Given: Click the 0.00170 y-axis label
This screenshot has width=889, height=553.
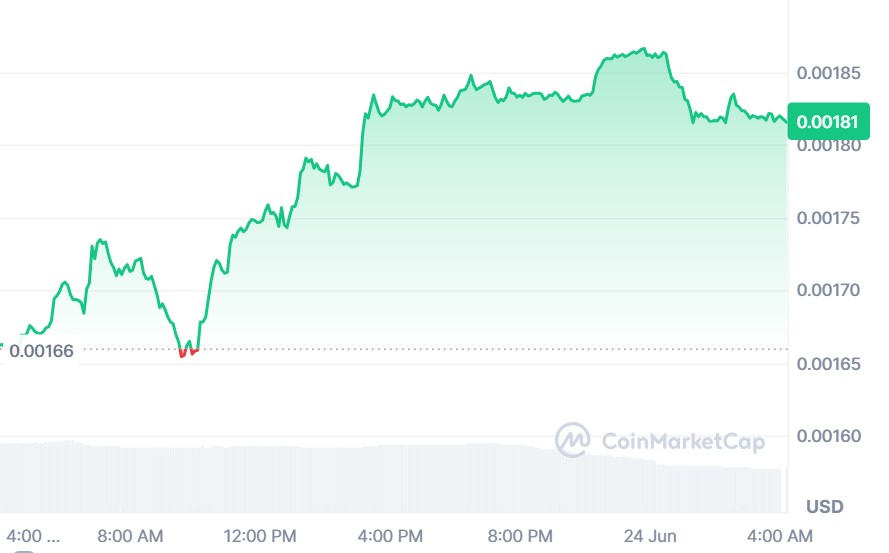Looking at the screenshot, I should (x=826, y=291).
